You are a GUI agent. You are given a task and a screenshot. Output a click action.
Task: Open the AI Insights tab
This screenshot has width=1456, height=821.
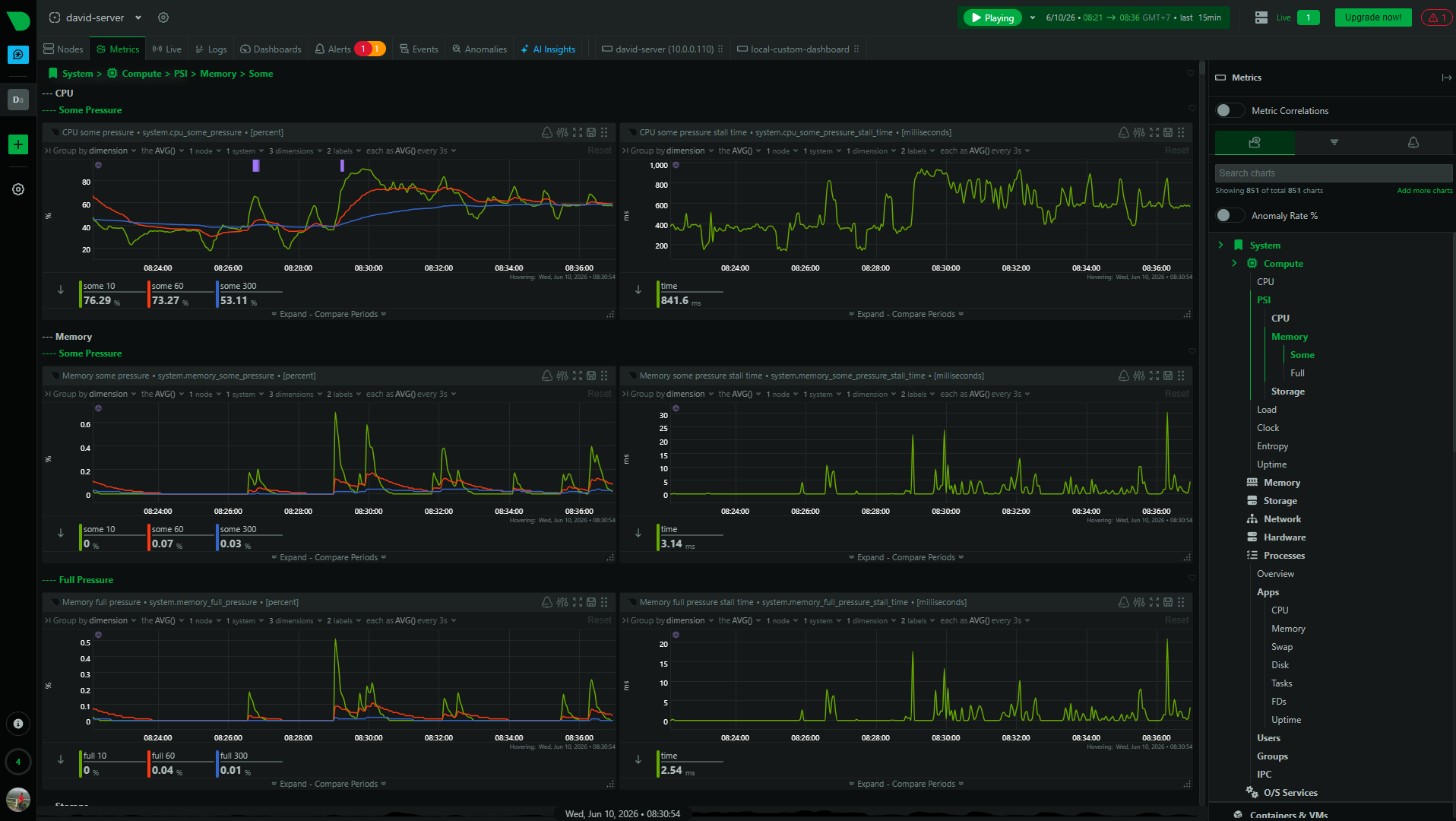[548, 49]
